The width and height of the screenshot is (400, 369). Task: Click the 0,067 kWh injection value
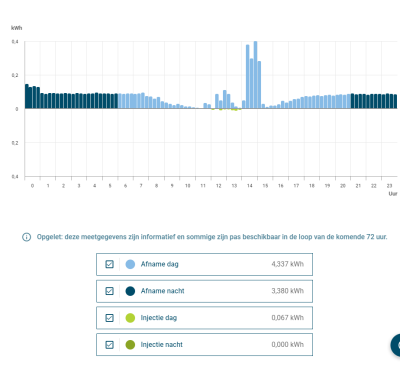point(288,318)
